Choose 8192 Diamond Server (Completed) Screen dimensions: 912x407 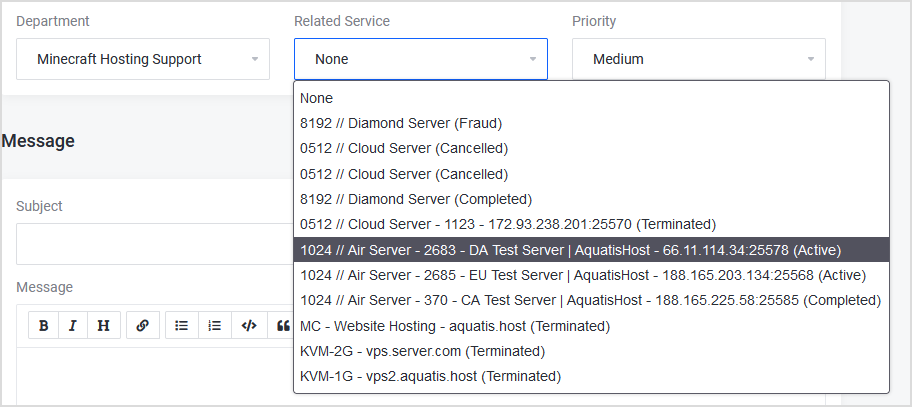click(592, 199)
